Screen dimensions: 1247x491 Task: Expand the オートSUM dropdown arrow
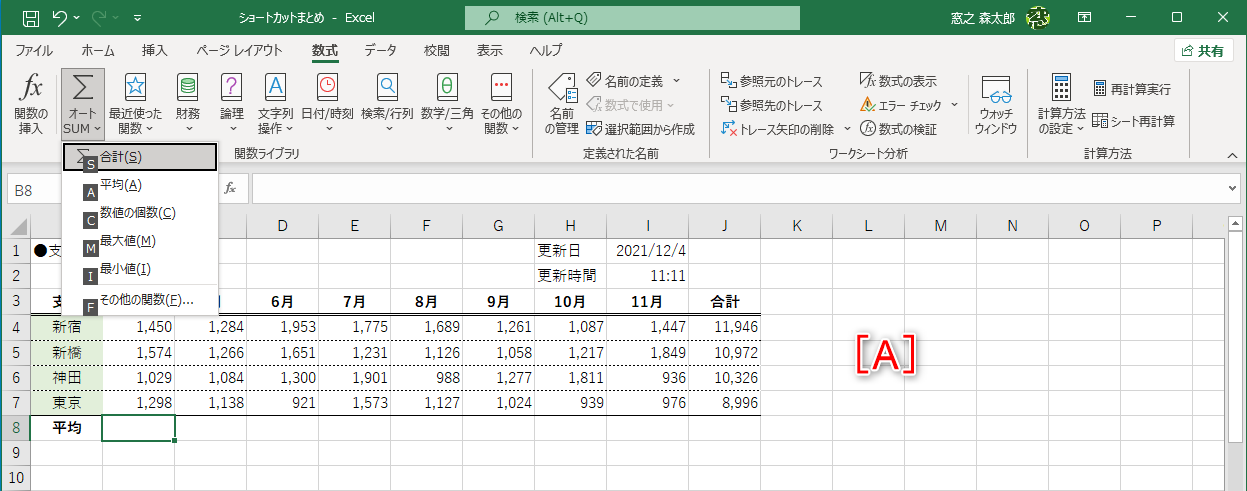(98, 128)
